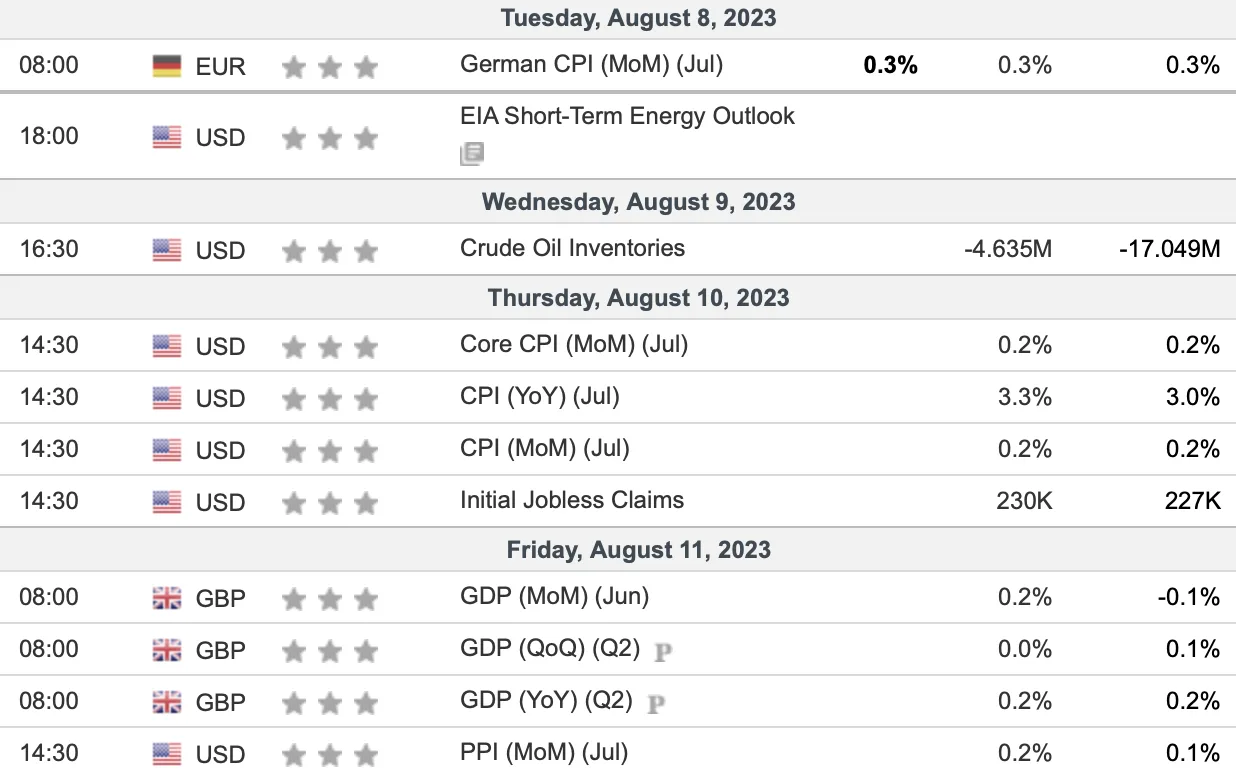Click the importance stars in the CPI (YoY) (Jul) row
The height and width of the screenshot is (778, 1236).
(x=330, y=397)
